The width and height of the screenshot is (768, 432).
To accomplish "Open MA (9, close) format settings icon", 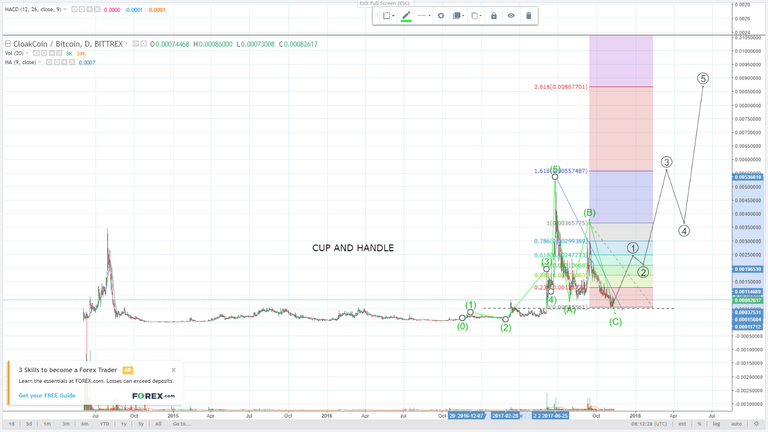I will click(57, 62).
